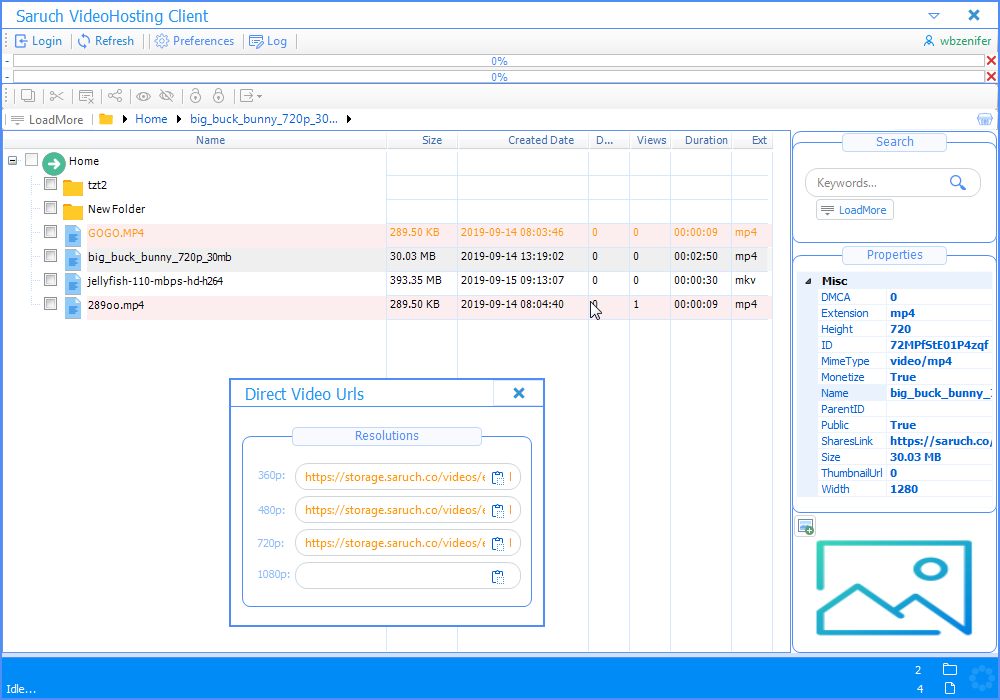Open the Log from the top toolbar
The height and width of the screenshot is (700, 1000).
click(268, 41)
